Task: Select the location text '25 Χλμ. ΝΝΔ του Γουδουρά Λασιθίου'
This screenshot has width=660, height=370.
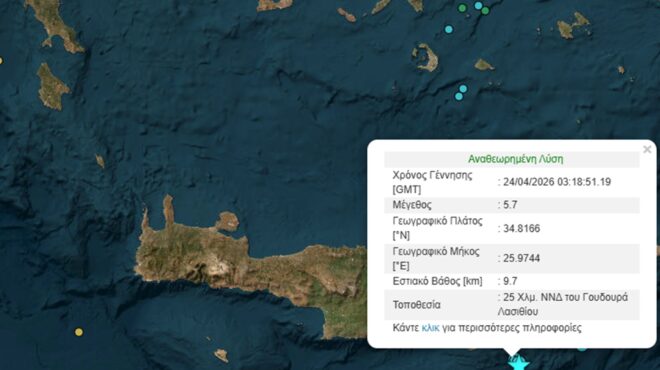Action: coord(563,304)
